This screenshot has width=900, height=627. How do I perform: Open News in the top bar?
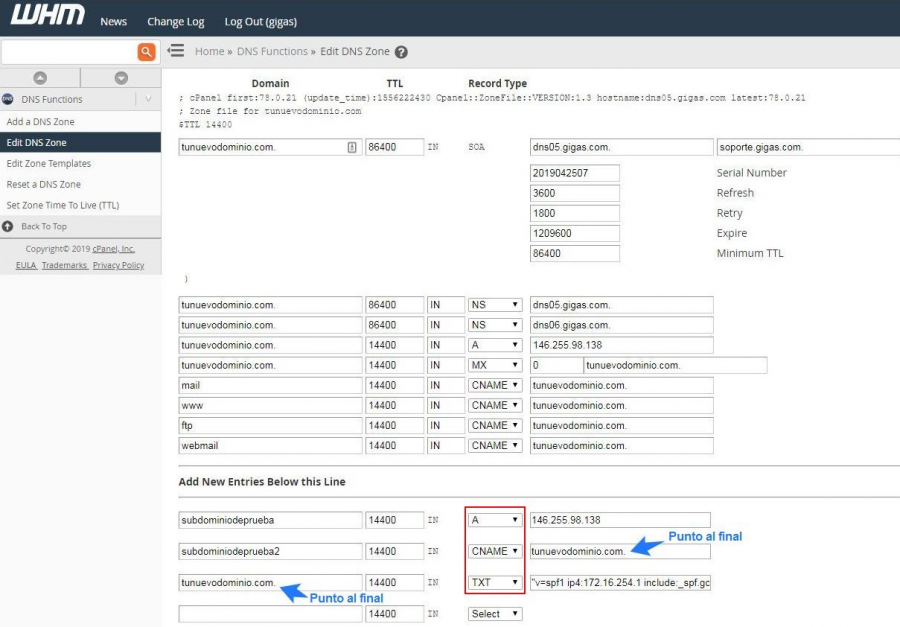coord(114,21)
